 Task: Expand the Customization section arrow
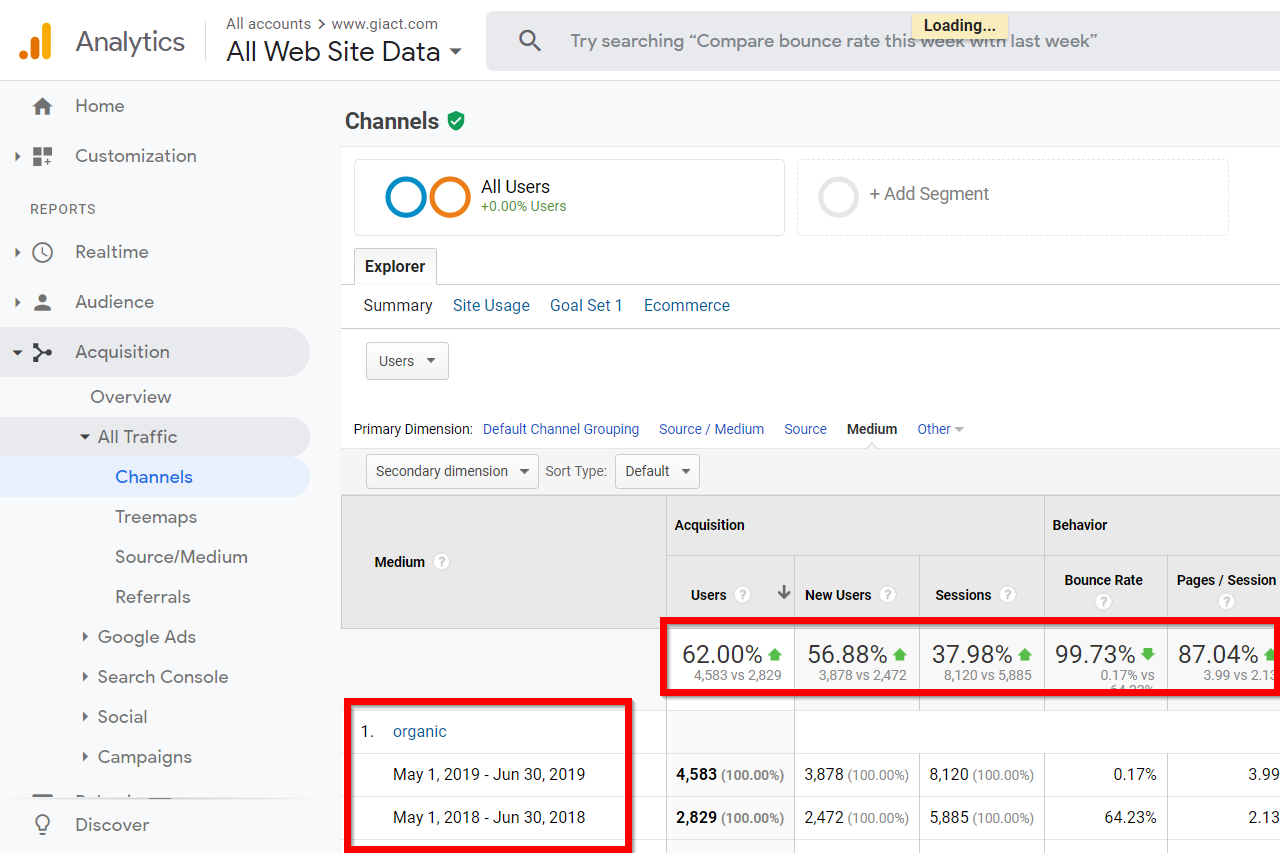tap(17, 156)
